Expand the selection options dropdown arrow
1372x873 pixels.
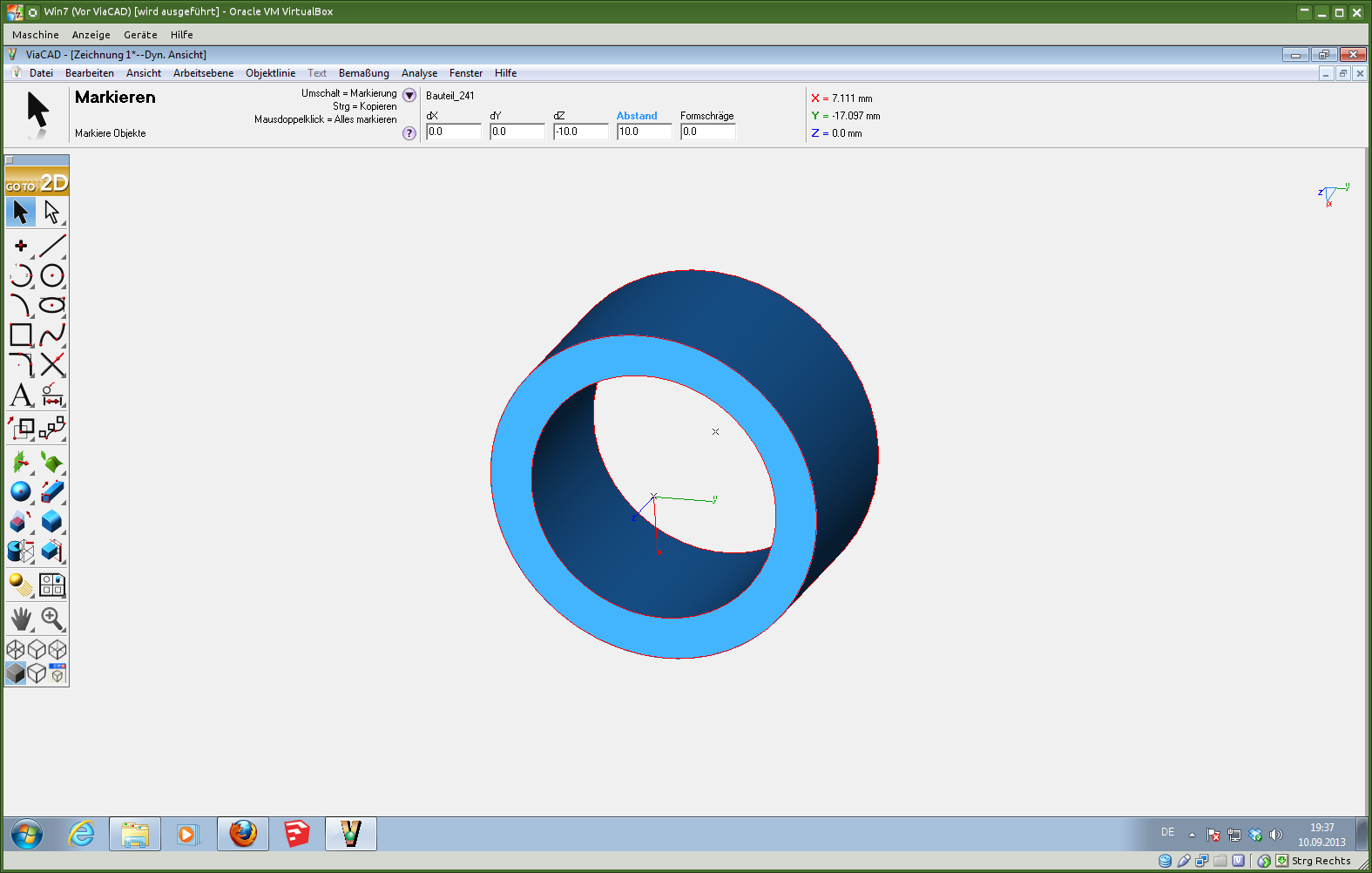click(409, 95)
